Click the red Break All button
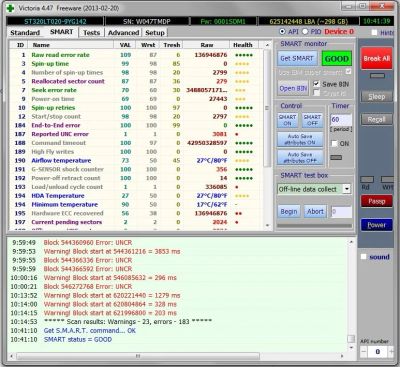This screenshot has width=400, height=367. 376,58
